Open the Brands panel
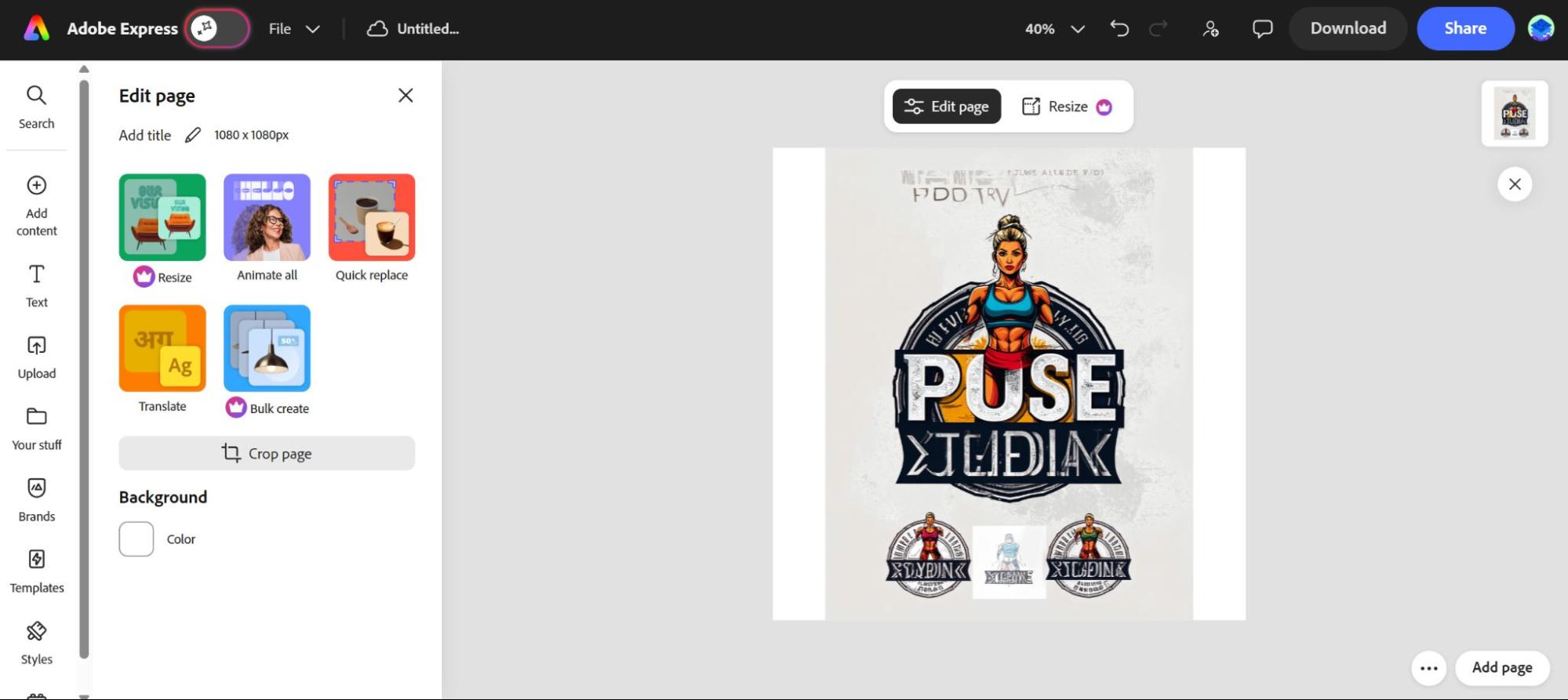Image resolution: width=1568 pixels, height=700 pixels. click(x=36, y=499)
